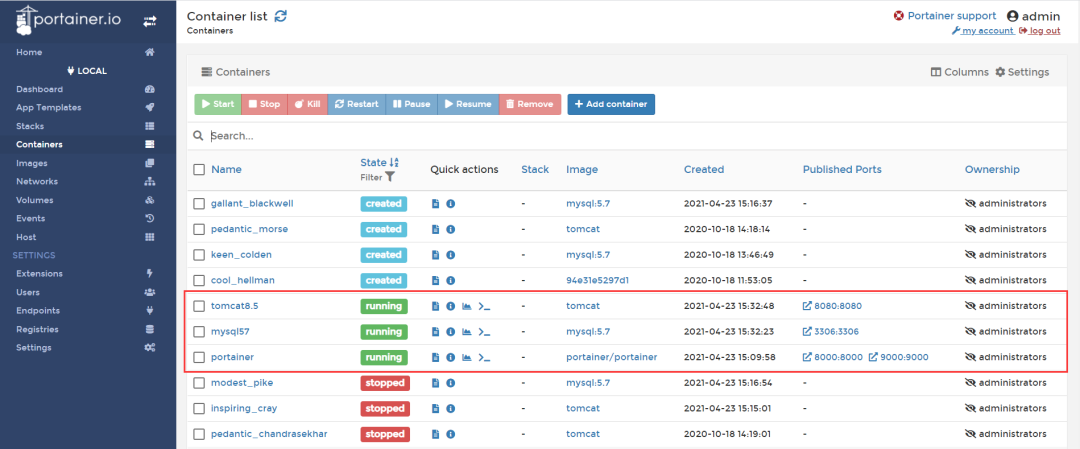Click the sidebar collapse arrows icon
1080x449 pixels.
(x=149, y=21)
